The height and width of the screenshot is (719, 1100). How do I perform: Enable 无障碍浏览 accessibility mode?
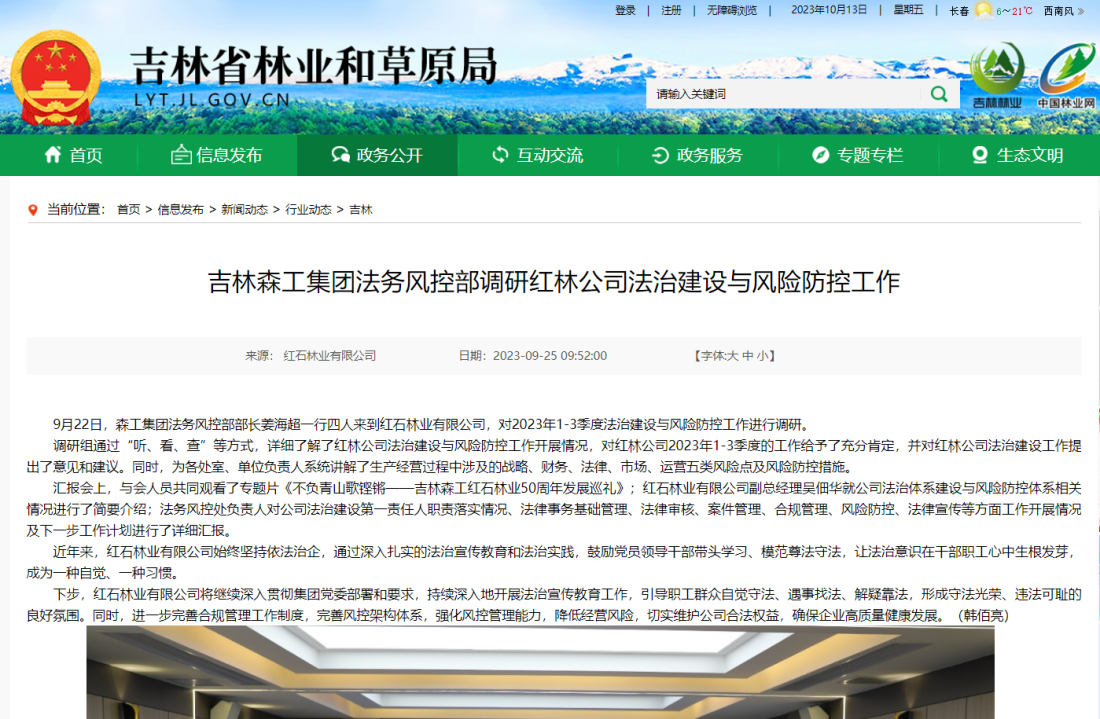(732, 11)
